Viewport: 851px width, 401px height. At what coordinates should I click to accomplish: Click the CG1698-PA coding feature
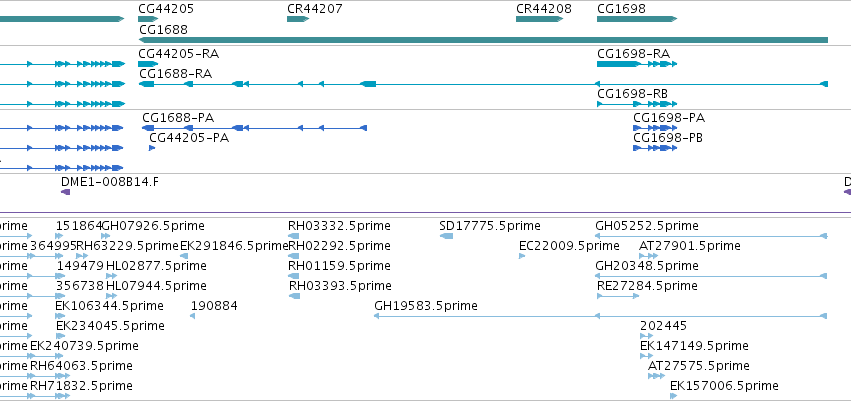[x=655, y=128]
